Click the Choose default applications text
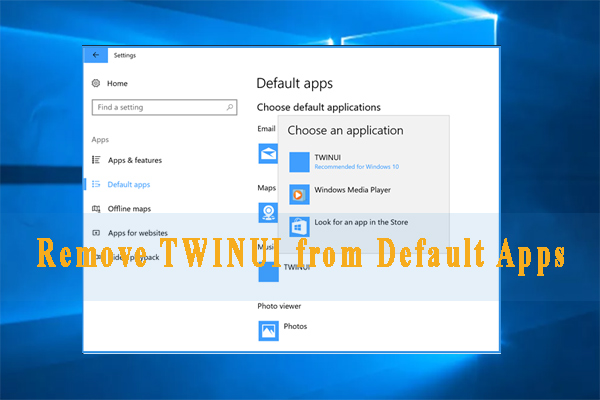Viewport: 600px width, 400px height. coord(319,107)
